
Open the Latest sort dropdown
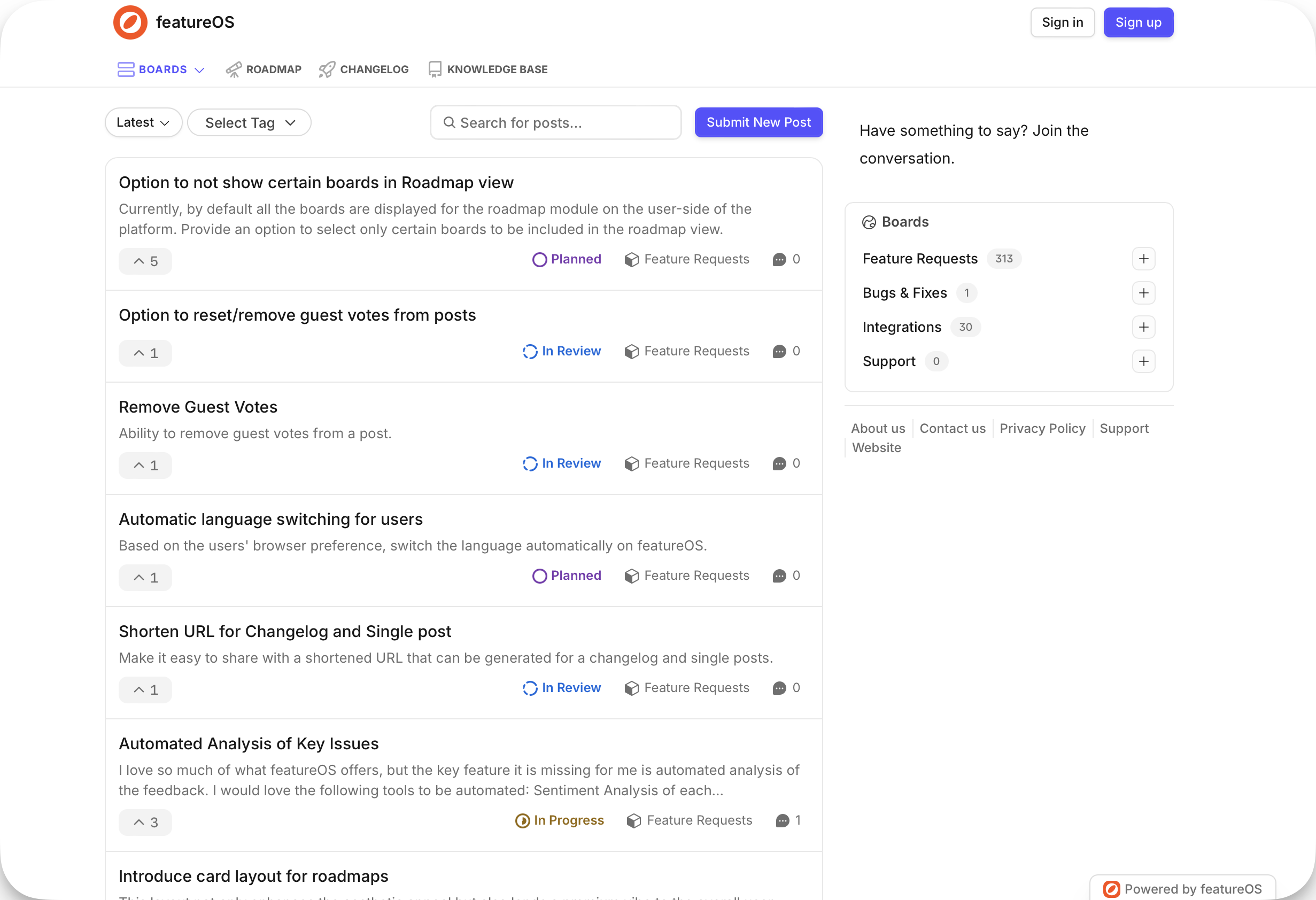pos(143,122)
